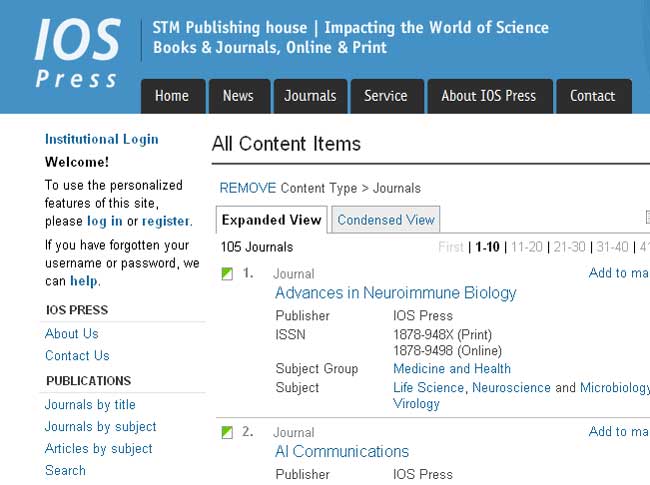This screenshot has height=485, width=650.
Task: Go to results page 21-30
Action: (x=570, y=247)
